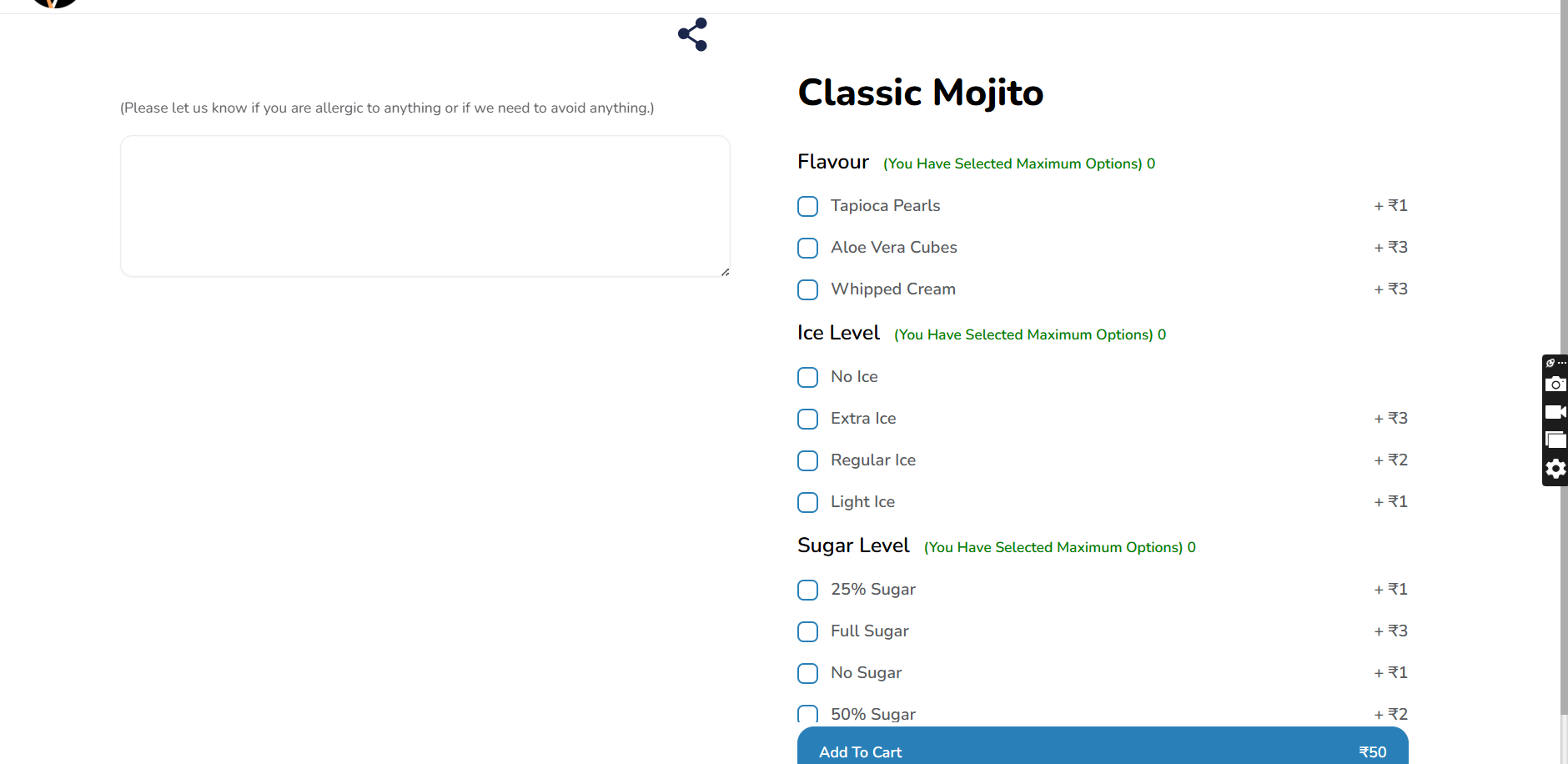The width and height of the screenshot is (1568, 764).
Task: Click the Add To Cart button
Action: [1103, 746]
